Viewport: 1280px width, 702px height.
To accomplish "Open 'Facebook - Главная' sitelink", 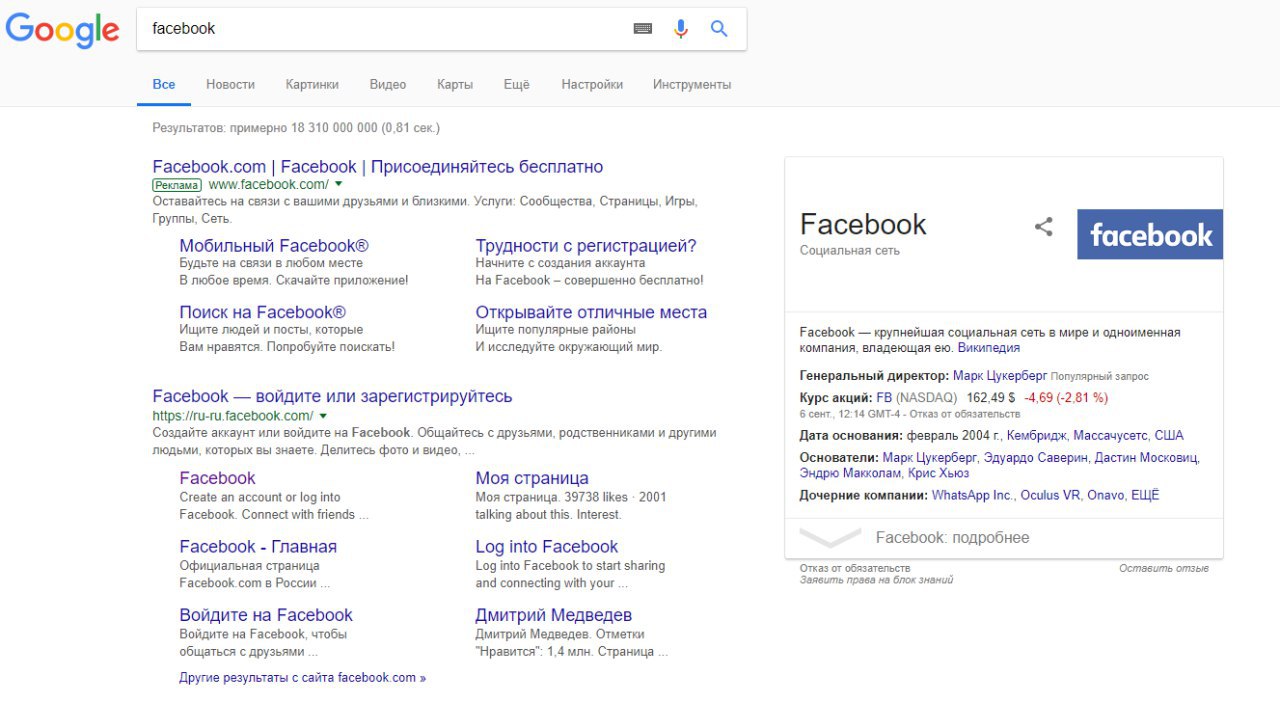I will click(x=258, y=547).
